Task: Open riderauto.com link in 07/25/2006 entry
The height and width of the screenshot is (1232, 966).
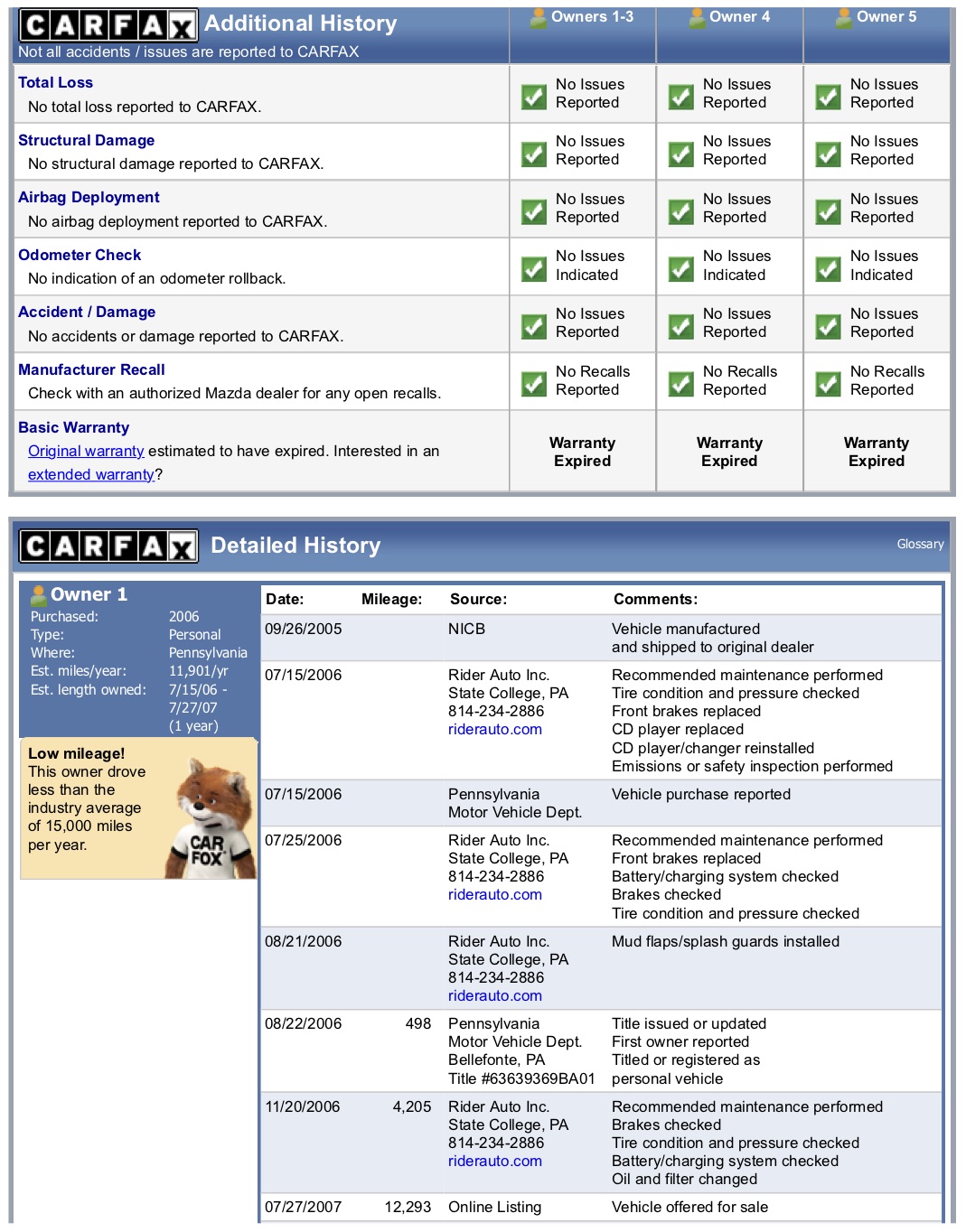Action: pos(495,894)
